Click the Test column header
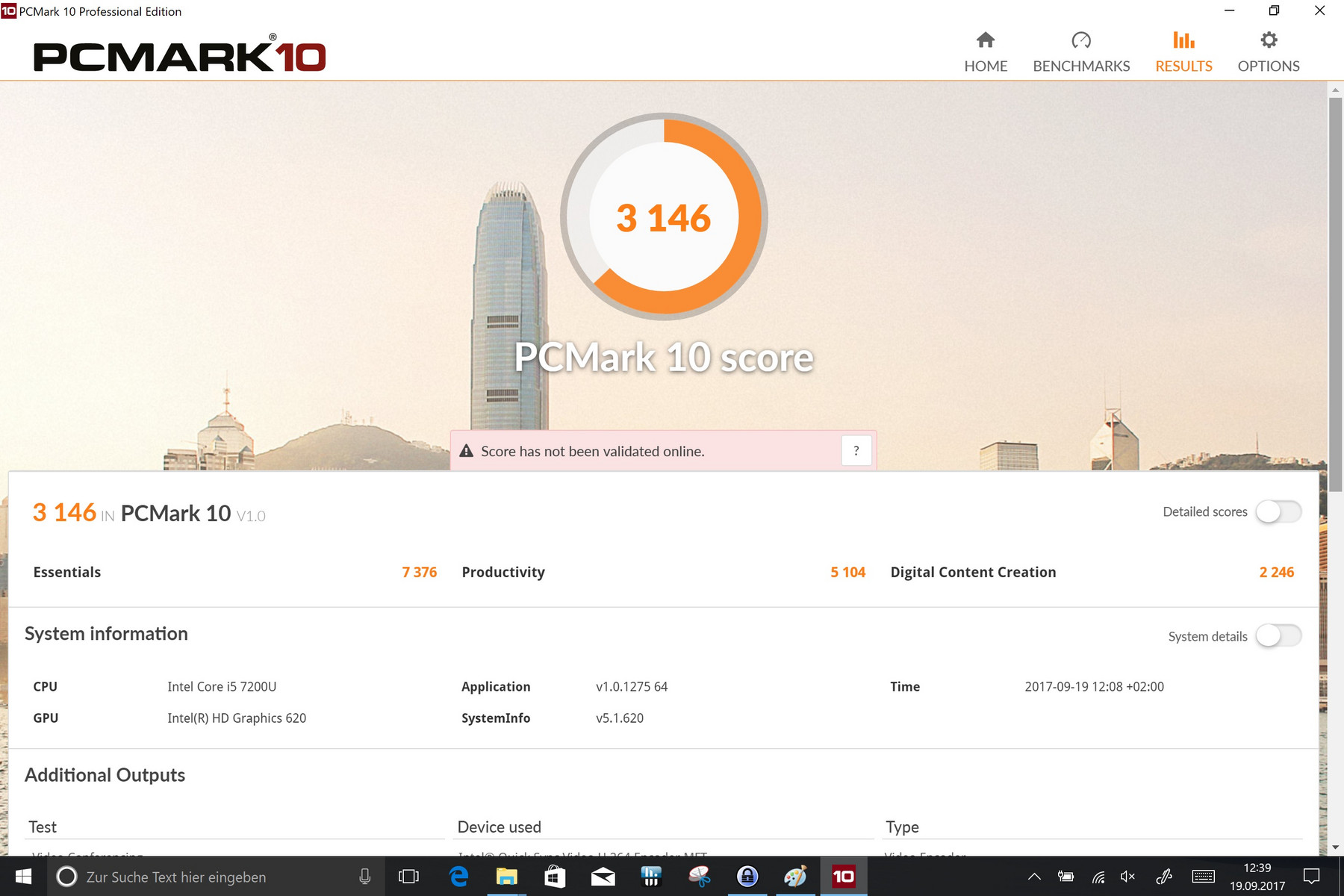Screen dimensions: 1344x896 click(43, 827)
